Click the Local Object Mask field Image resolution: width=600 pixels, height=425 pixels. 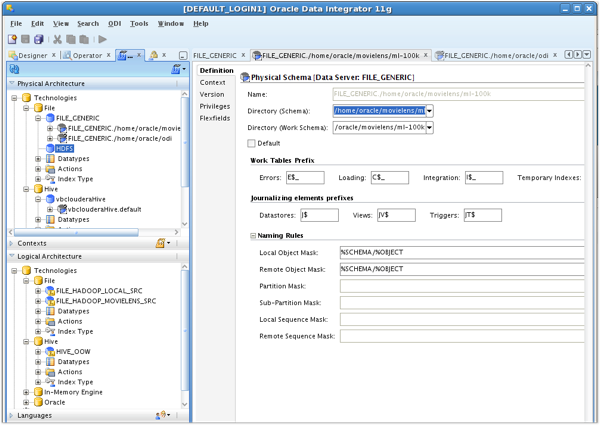(x=462, y=252)
